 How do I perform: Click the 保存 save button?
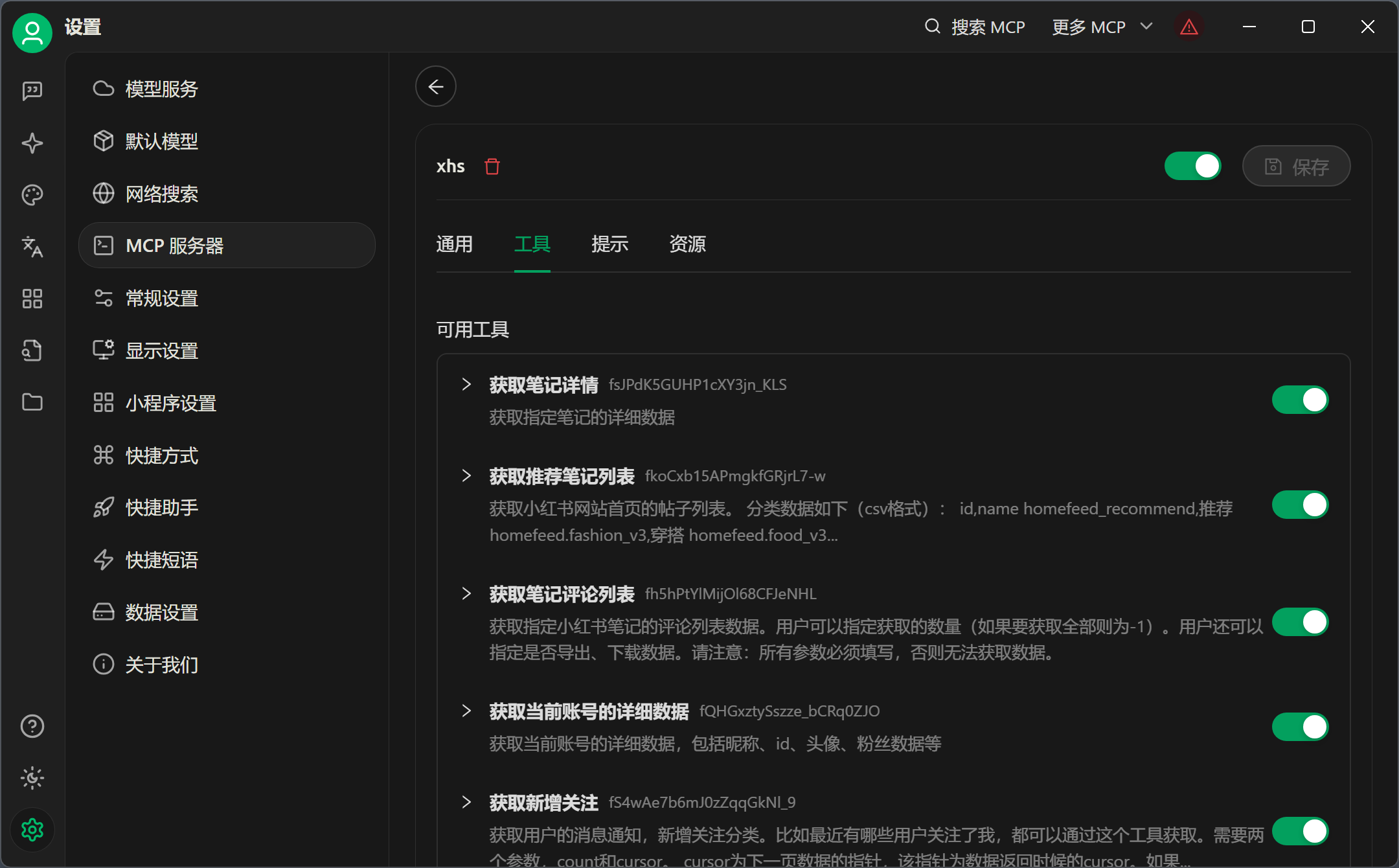tap(1296, 166)
